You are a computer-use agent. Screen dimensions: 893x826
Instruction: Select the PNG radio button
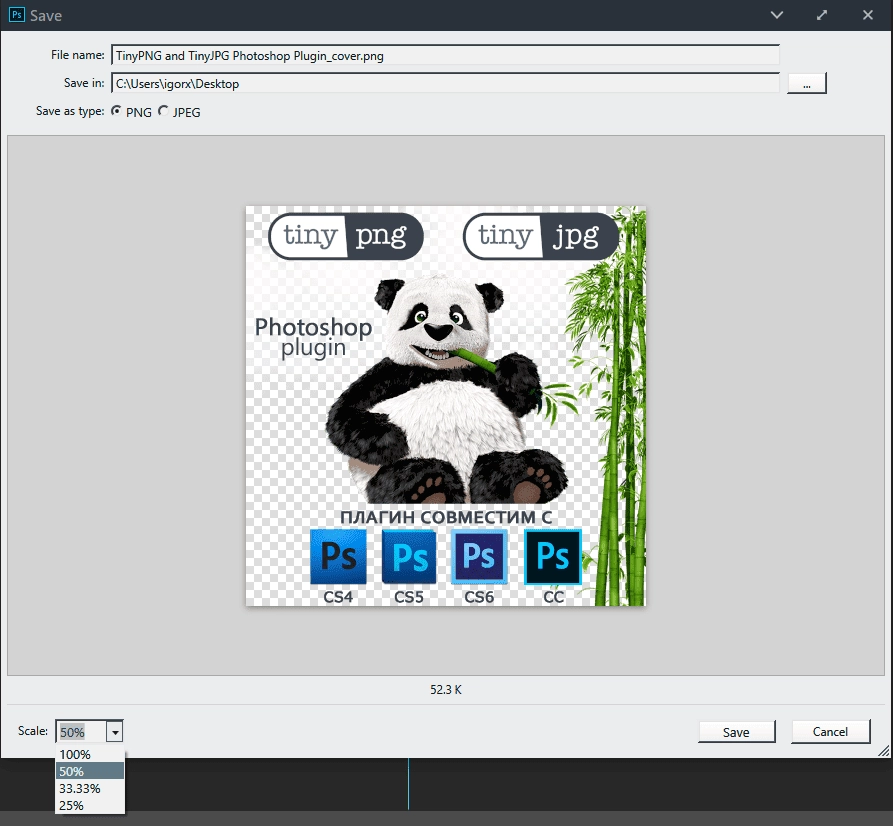pyautogui.click(x=116, y=111)
